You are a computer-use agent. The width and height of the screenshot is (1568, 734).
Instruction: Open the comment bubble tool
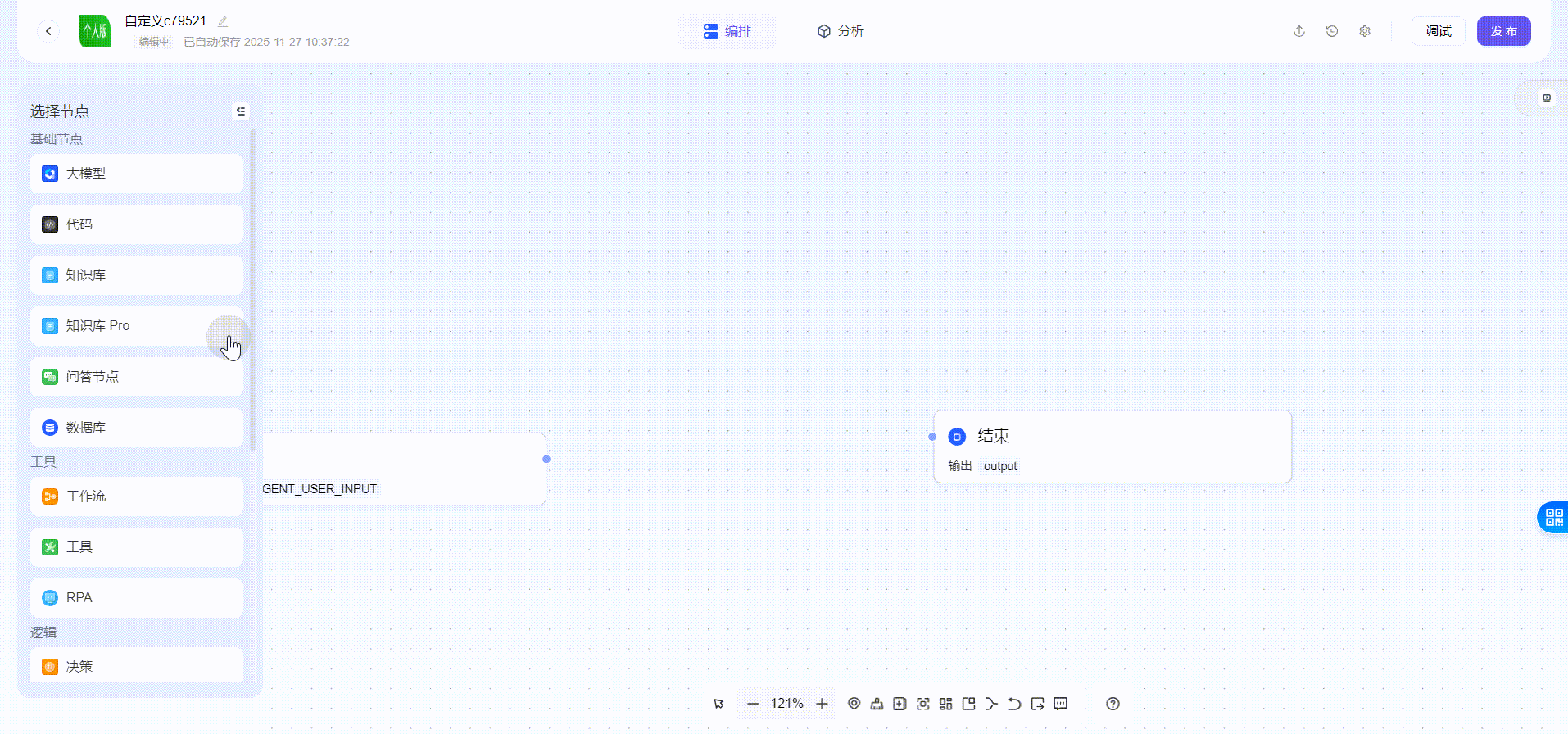coord(1060,704)
